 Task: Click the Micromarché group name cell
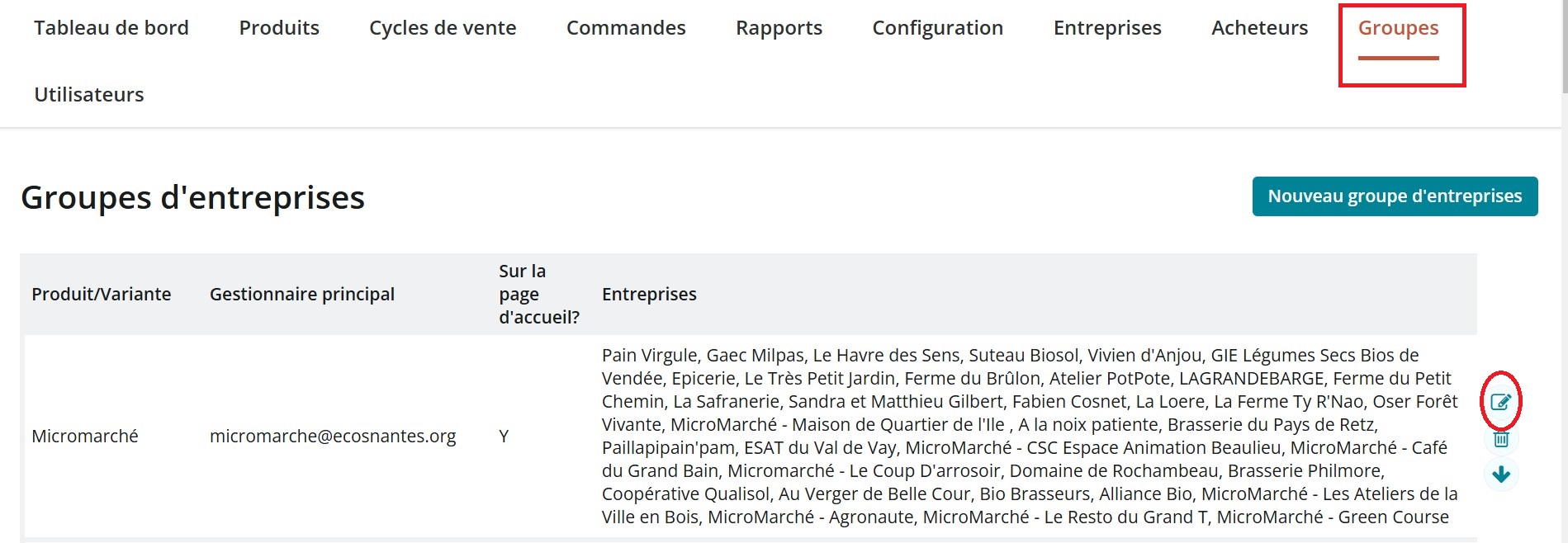tap(85, 436)
